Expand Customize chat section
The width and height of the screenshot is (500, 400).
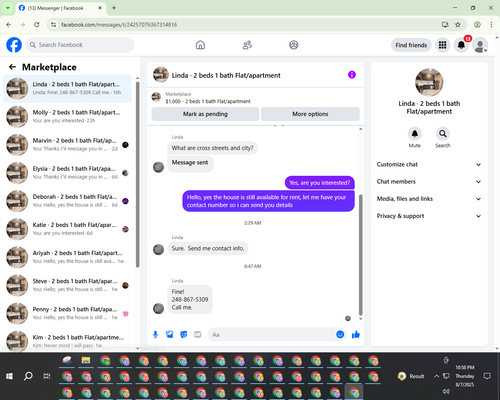[x=429, y=164]
